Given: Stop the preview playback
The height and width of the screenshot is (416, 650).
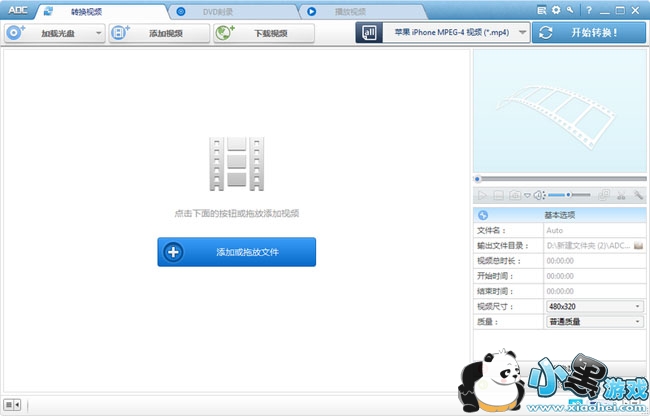Looking at the screenshot, I should click(498, 195).
